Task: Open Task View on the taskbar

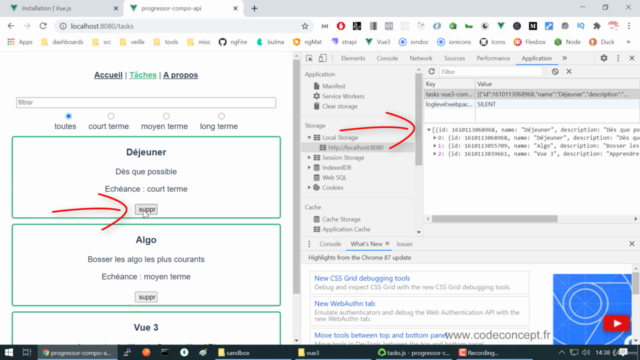Action: [27, 352]
